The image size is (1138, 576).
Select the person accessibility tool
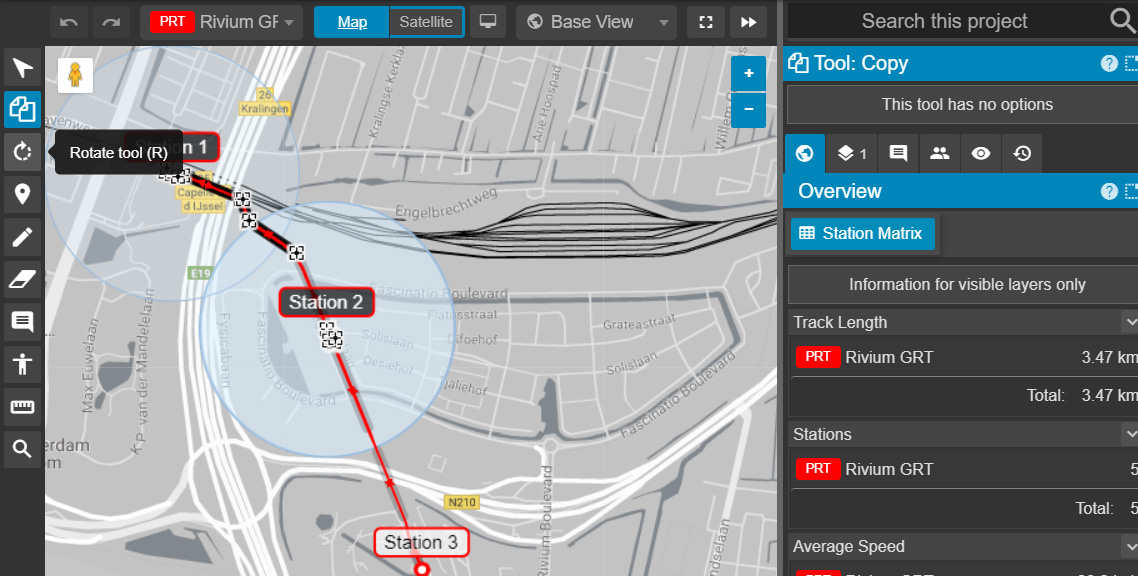22,363
